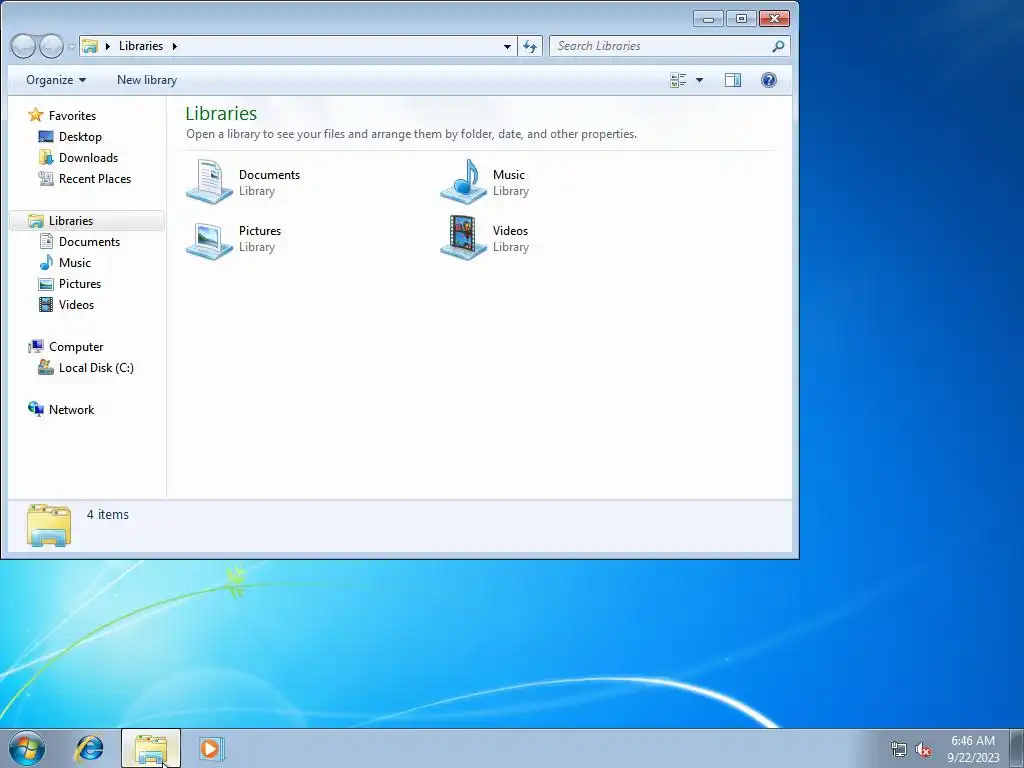Click the Computer icon in navigation pane

click(36, 347)
